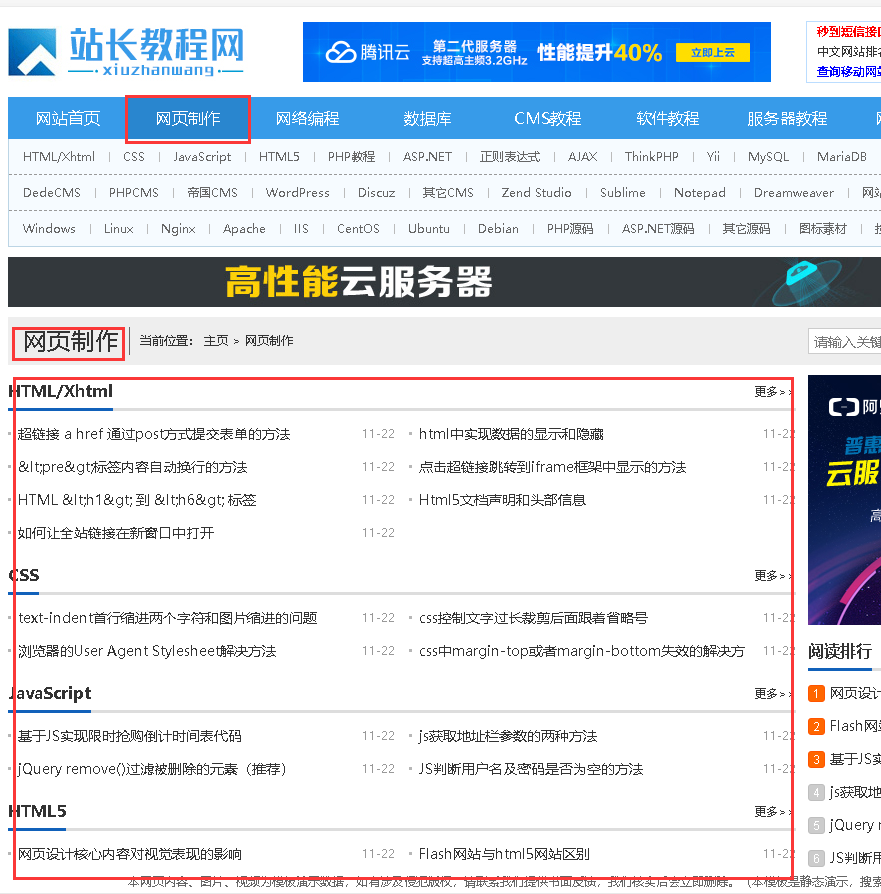Click 更多 beside CSS section
881x894 pixels.
pyautogui.click(x=772, y=576)
